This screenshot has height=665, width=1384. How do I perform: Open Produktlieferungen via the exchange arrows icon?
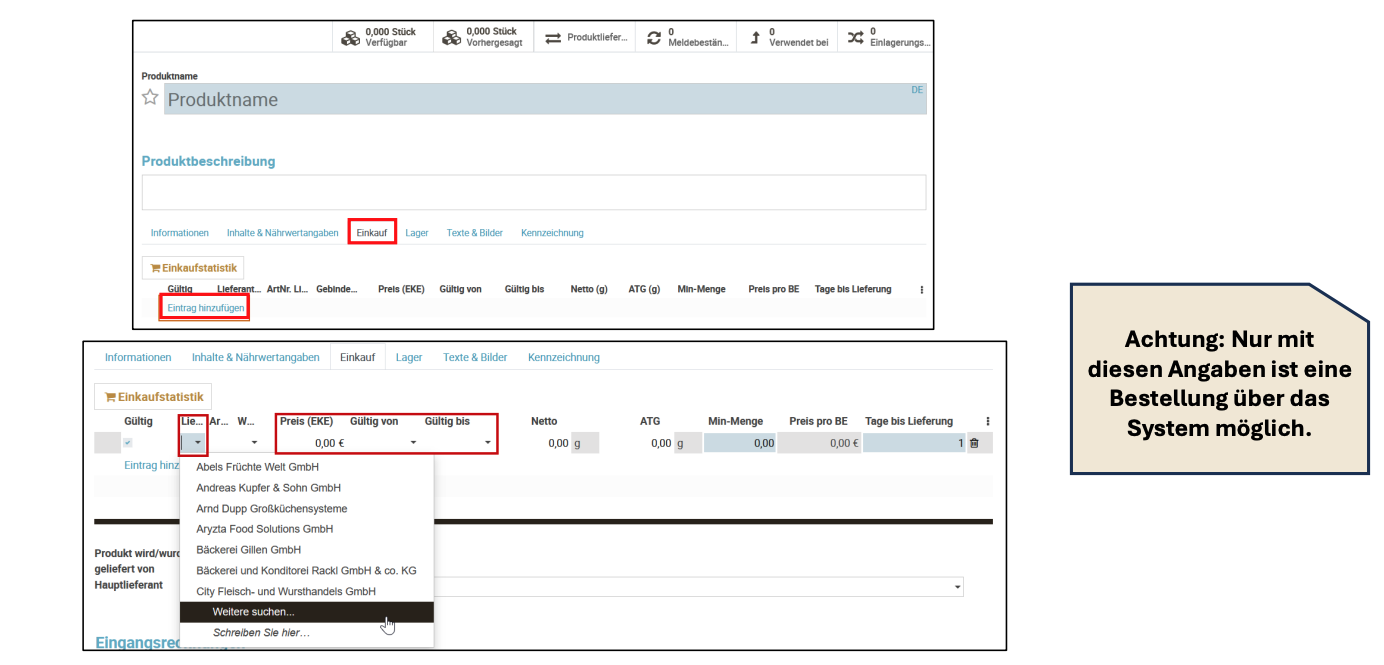coord(553,38)
